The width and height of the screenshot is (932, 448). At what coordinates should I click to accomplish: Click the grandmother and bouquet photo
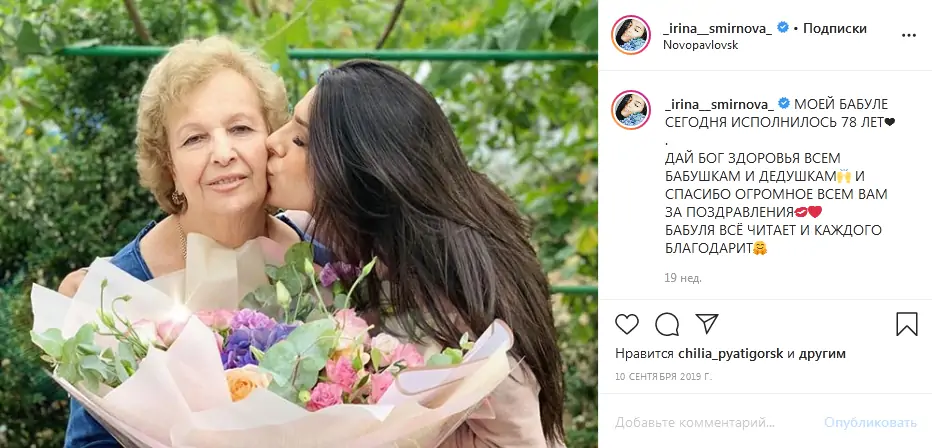click(x=299, y=224)
